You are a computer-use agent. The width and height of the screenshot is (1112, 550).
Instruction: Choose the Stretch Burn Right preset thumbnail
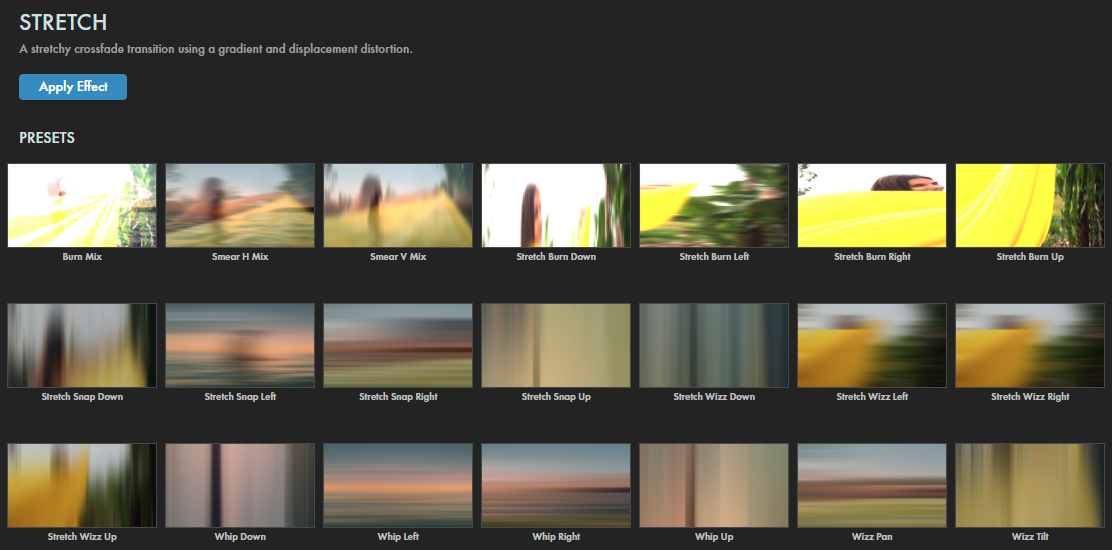pos(872,206)
